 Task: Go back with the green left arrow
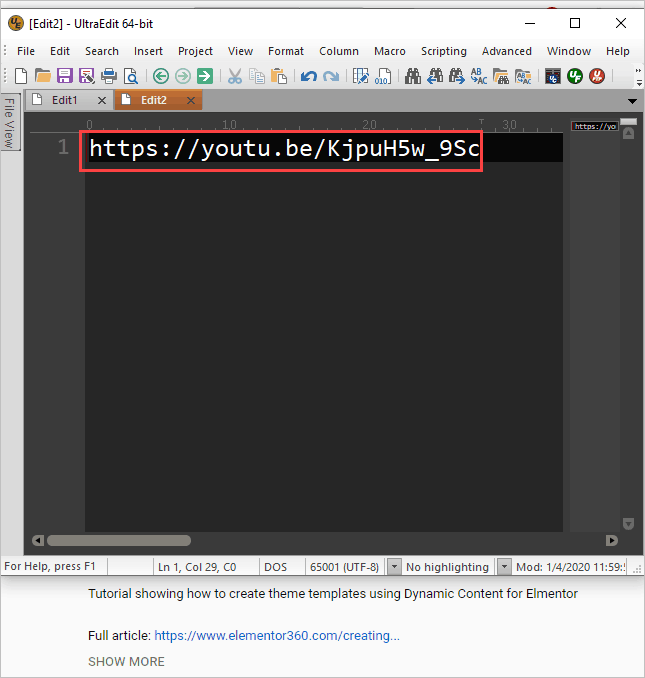pyautogui.click(x=161, y=76)
